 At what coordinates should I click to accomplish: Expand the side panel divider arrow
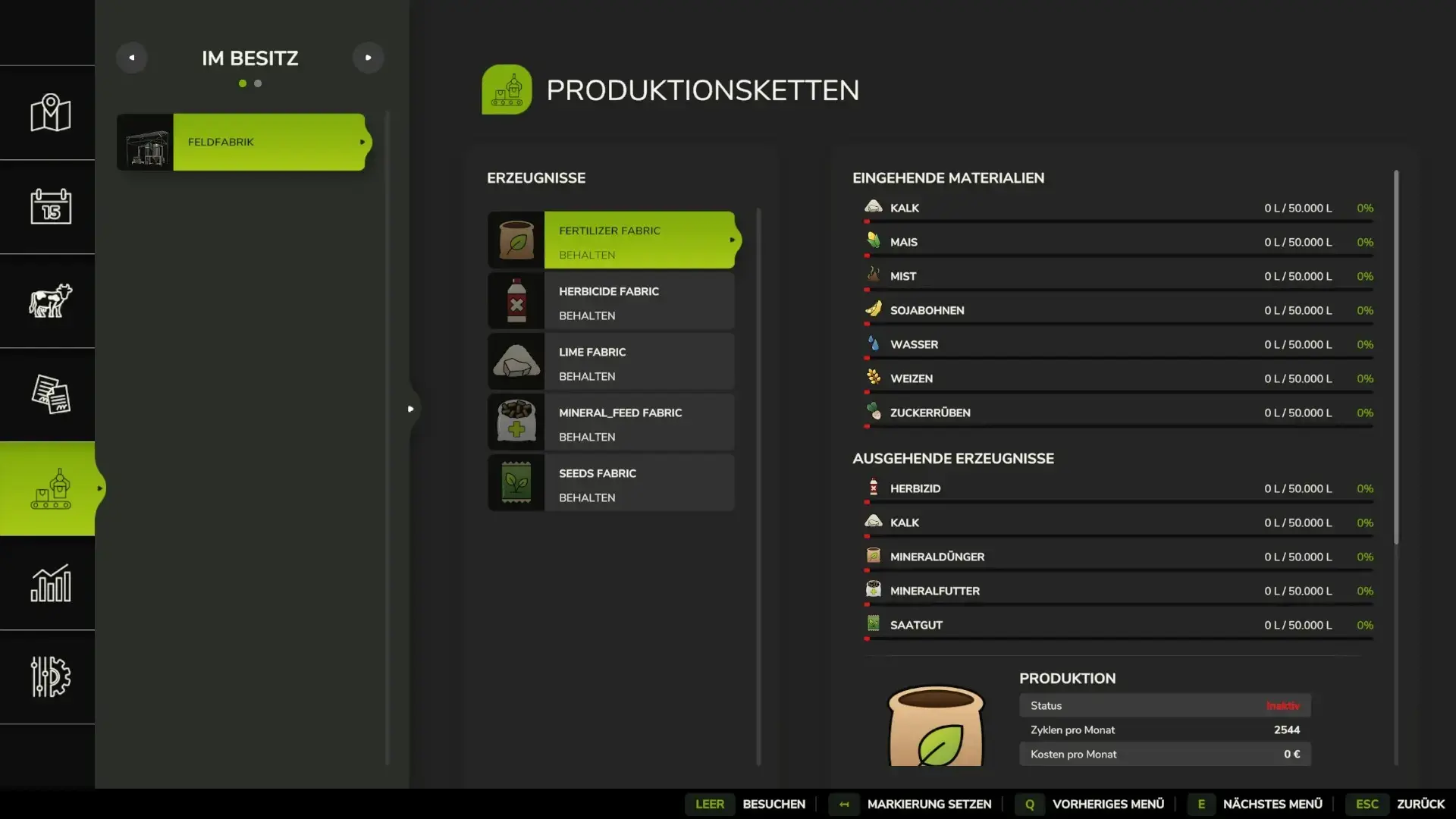click(410, 409)
